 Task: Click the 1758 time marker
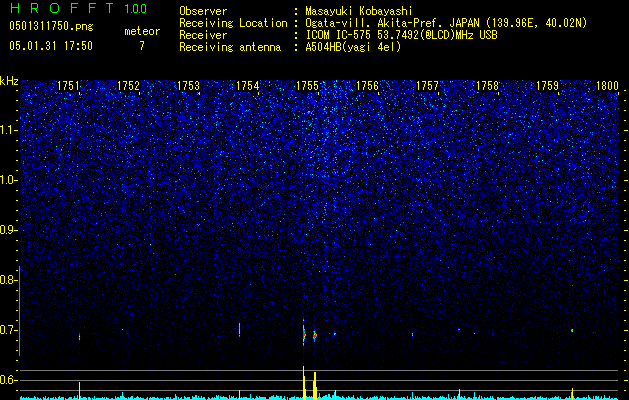pyautogui.click(x=487, y=85)
